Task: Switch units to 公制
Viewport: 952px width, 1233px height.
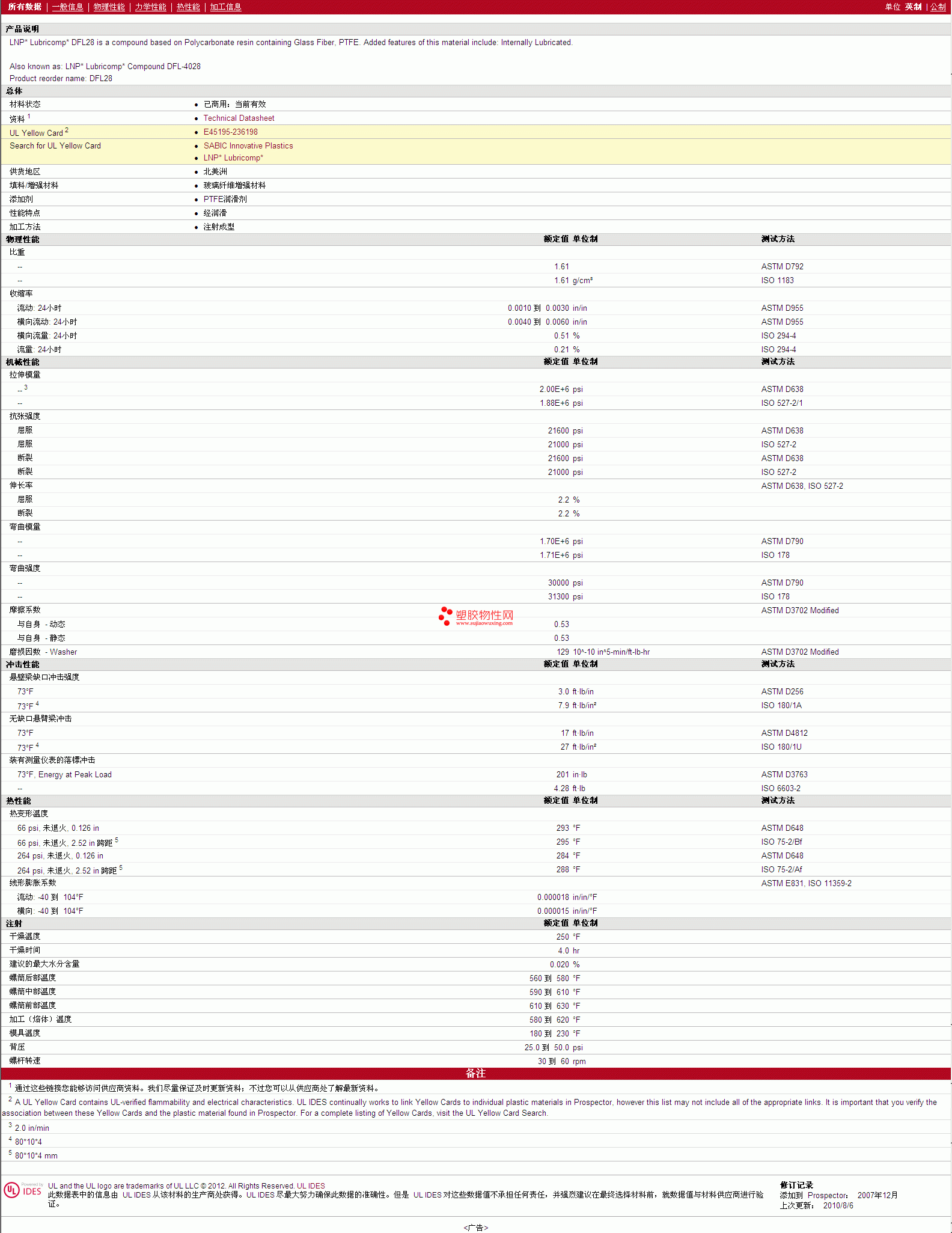Action: [938, 7]
